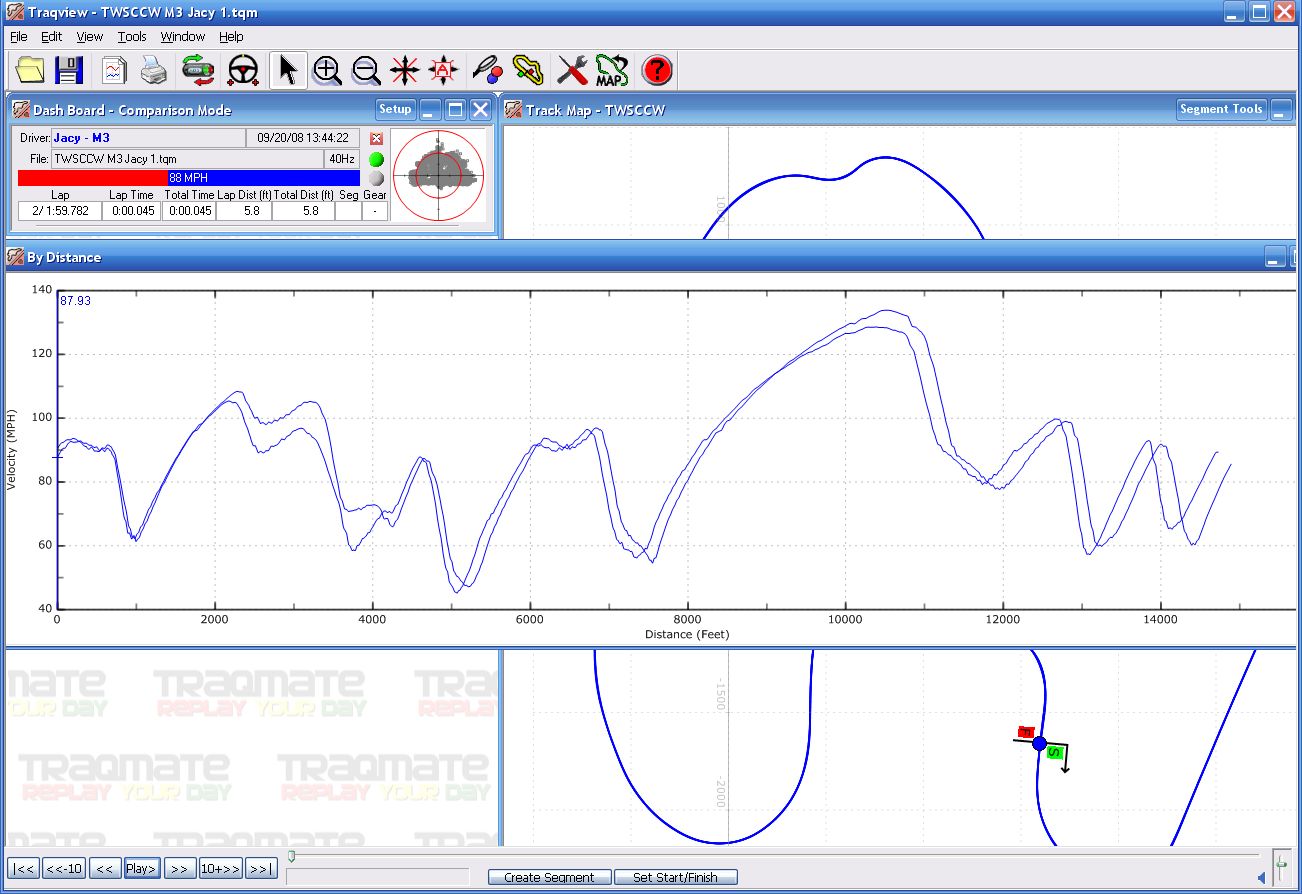
Task: Click the zoom-to-fit arrows icon
Action: (x=405, y=70)
